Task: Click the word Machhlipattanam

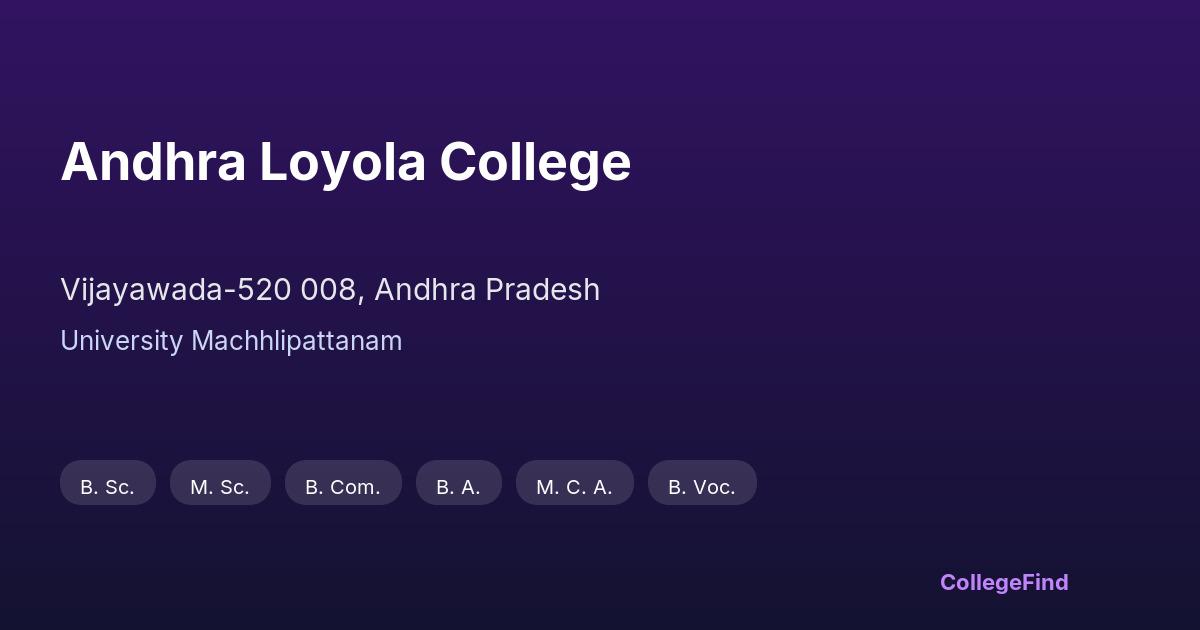Action: coord(297,341)
